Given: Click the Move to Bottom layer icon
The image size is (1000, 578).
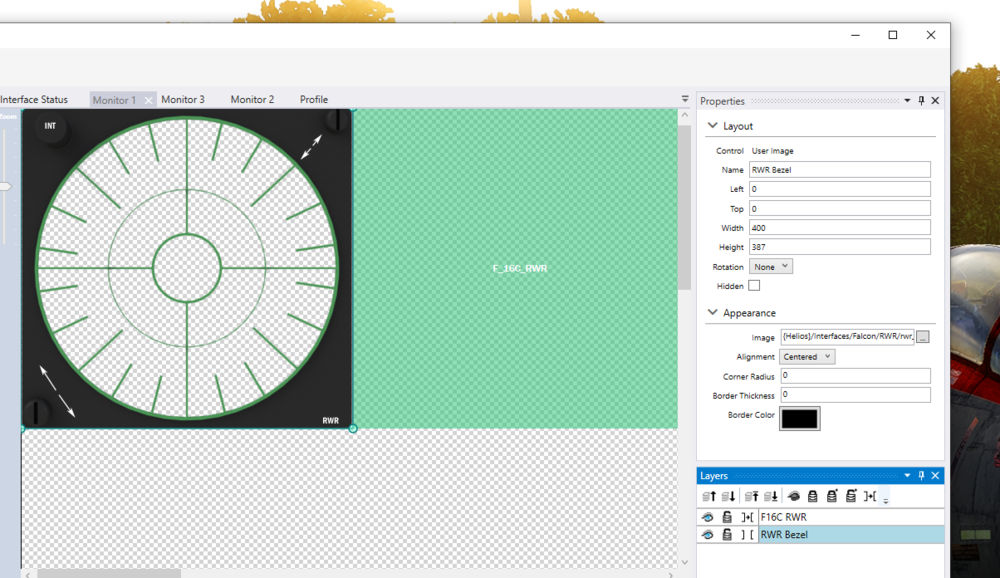Looking at the screenshot, I should (771, 496).
